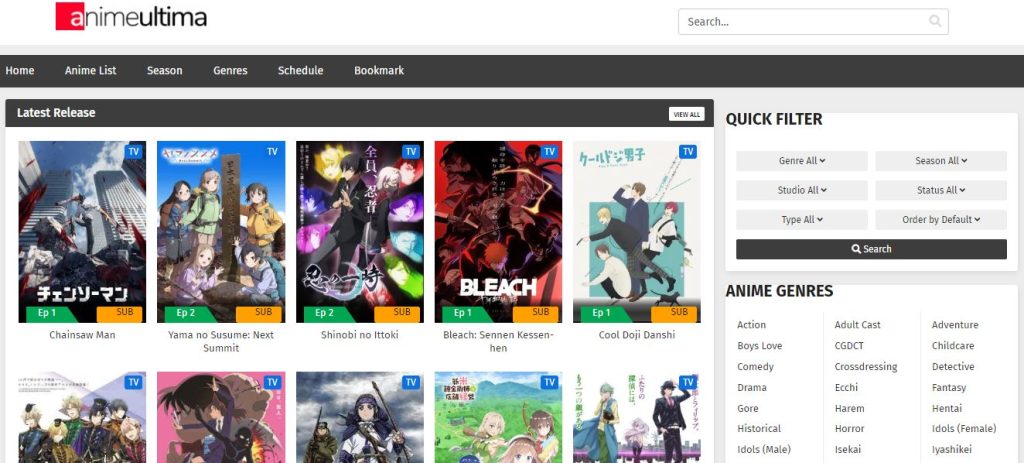The image size is (1024, 463).
Task: Click the SUB badge on Bleach
Action: (536, 313)
